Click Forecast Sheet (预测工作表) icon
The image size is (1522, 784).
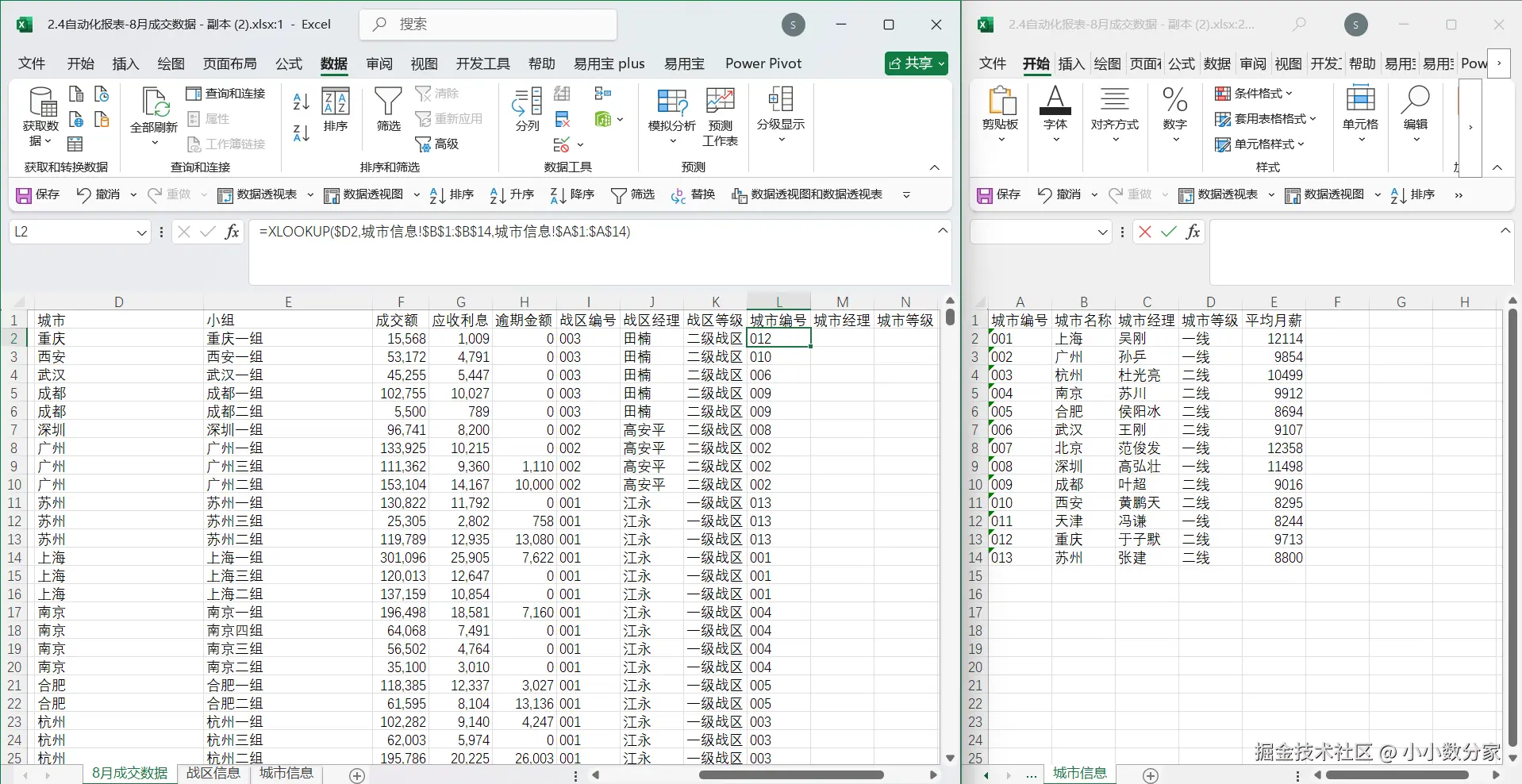click(720, 117)
